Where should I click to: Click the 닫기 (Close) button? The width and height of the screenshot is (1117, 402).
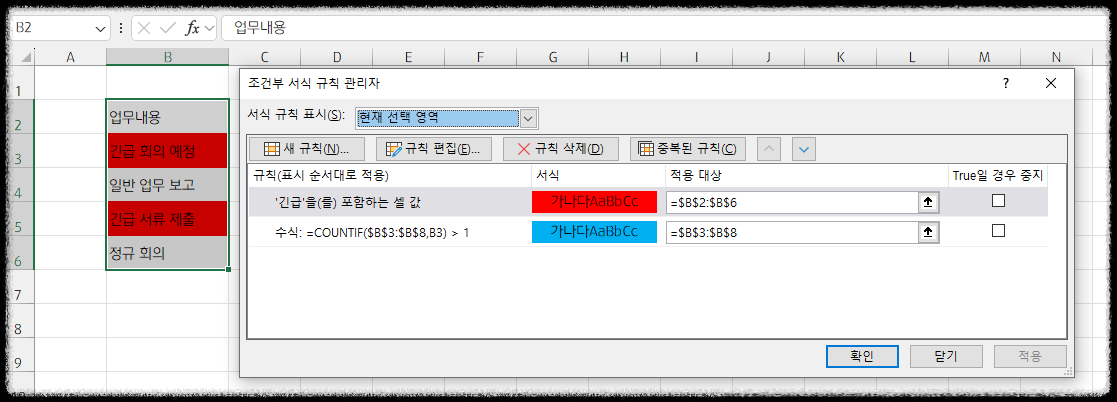click(946, 356)
